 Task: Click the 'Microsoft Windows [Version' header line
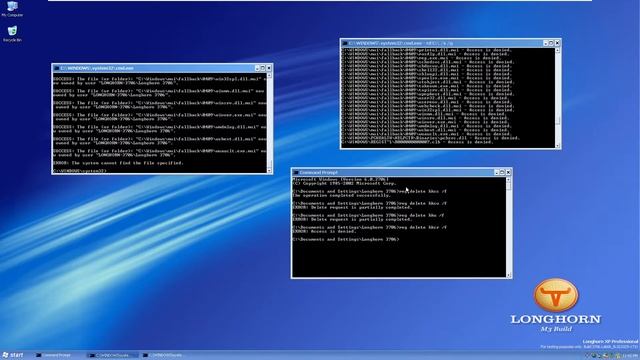pos(341,179)
